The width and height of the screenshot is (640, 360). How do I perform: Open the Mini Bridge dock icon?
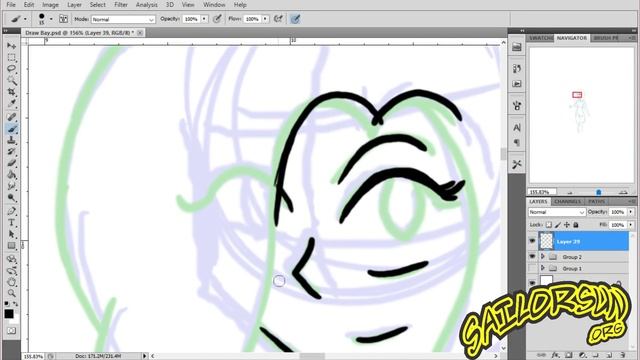tap(517, 47)
